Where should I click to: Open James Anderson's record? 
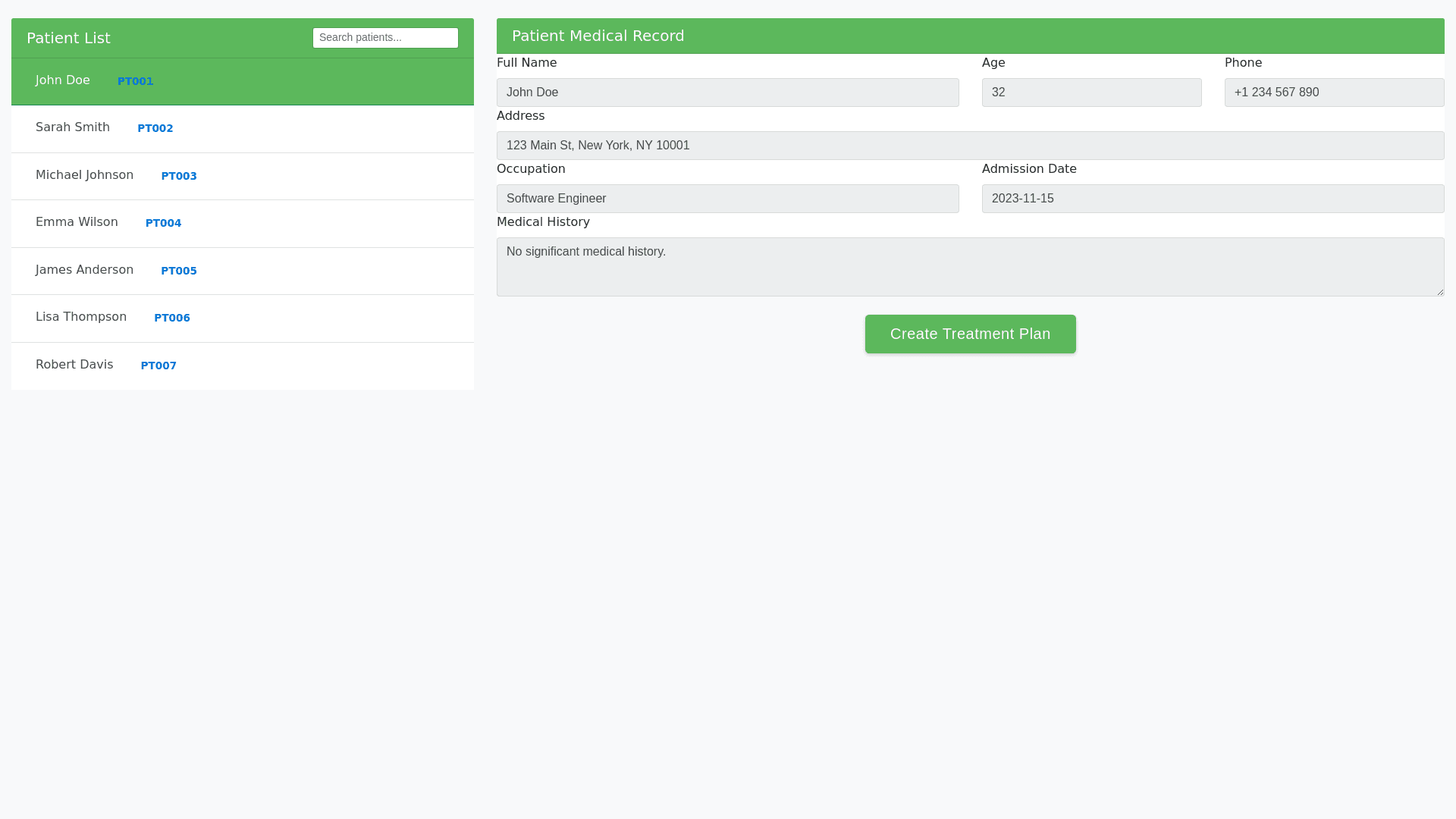pos(84,270)
